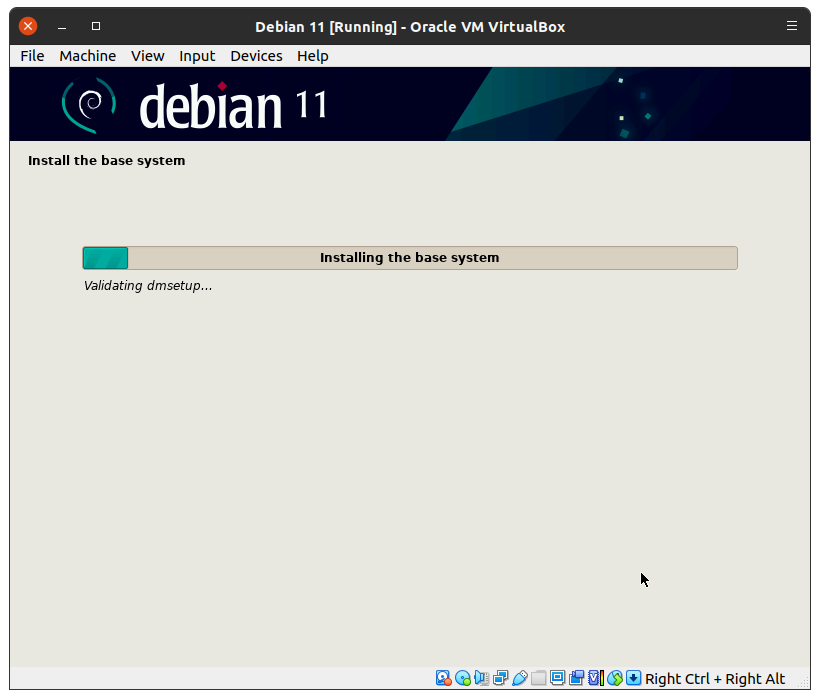Open the View menu

coord(147,56)
